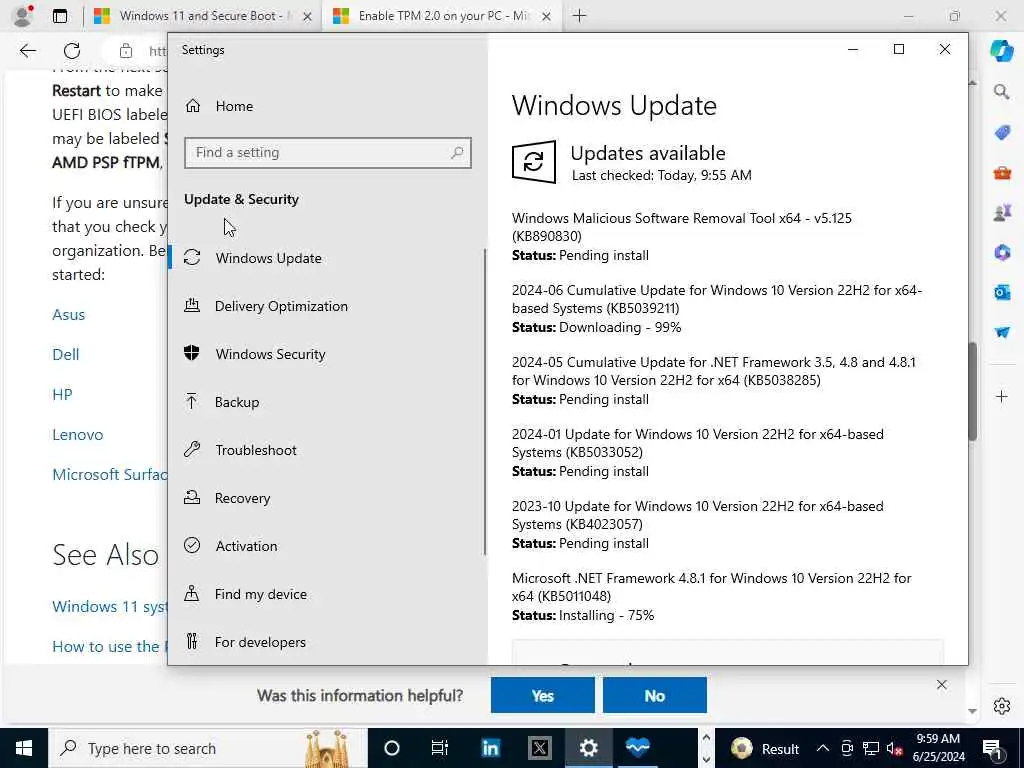Open Activation page

(x=246, y=546)
